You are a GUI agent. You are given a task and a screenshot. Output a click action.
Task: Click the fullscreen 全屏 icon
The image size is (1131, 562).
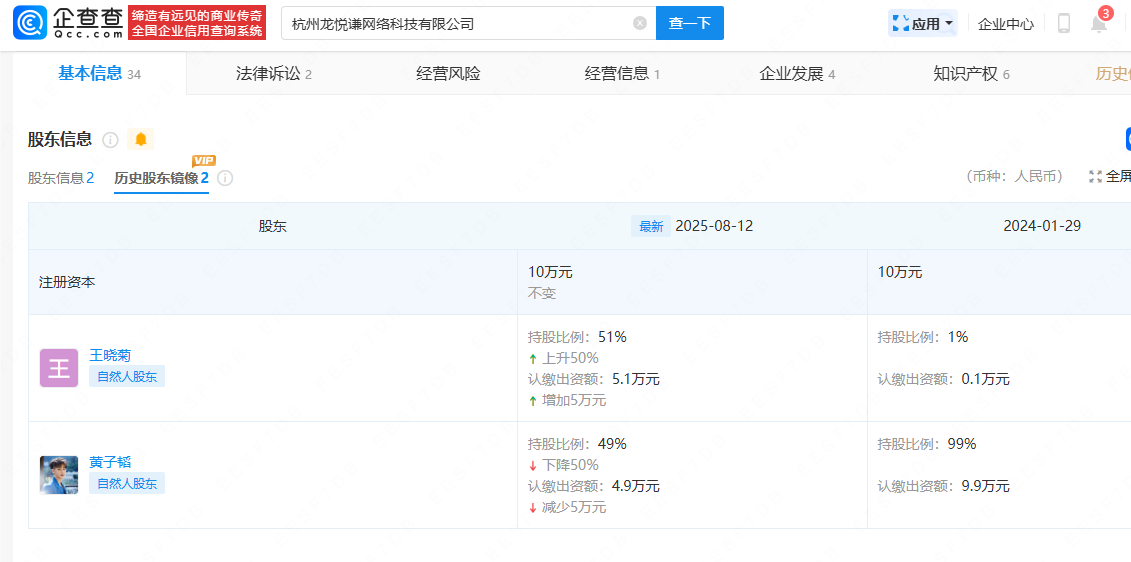[x=1096, y=177]
